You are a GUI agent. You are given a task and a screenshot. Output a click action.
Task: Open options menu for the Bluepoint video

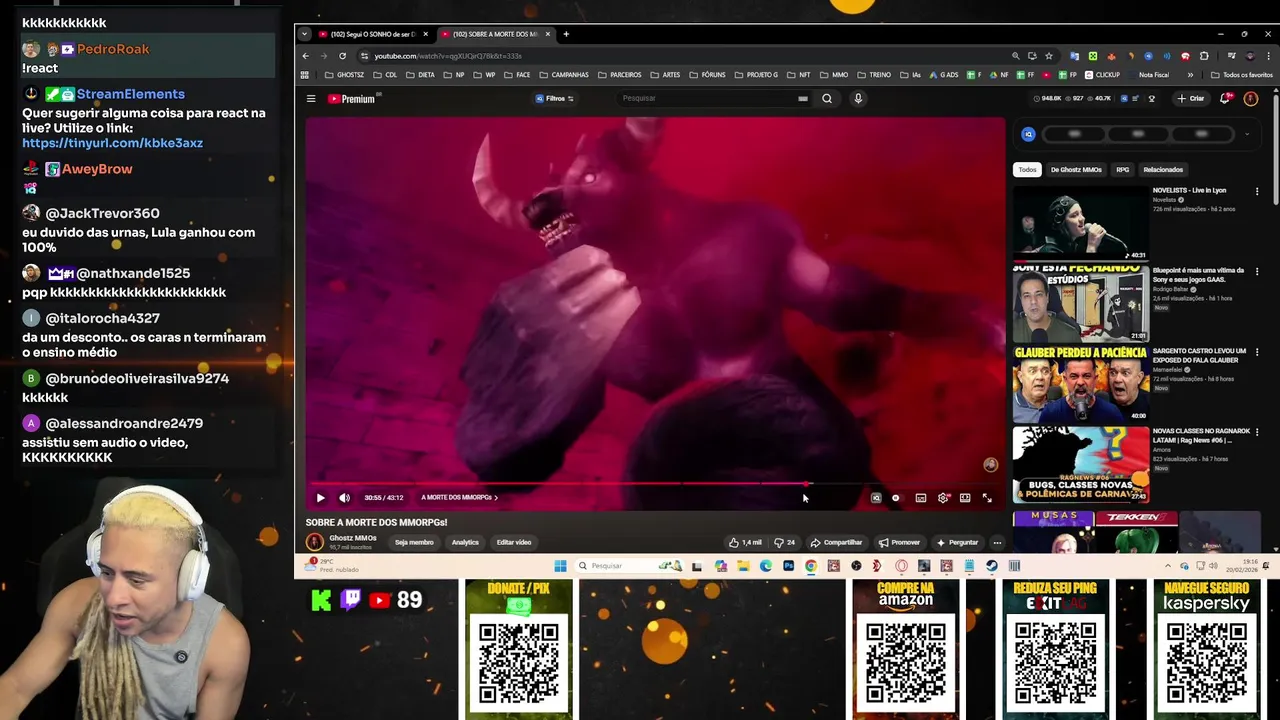tap(1257, 272)
